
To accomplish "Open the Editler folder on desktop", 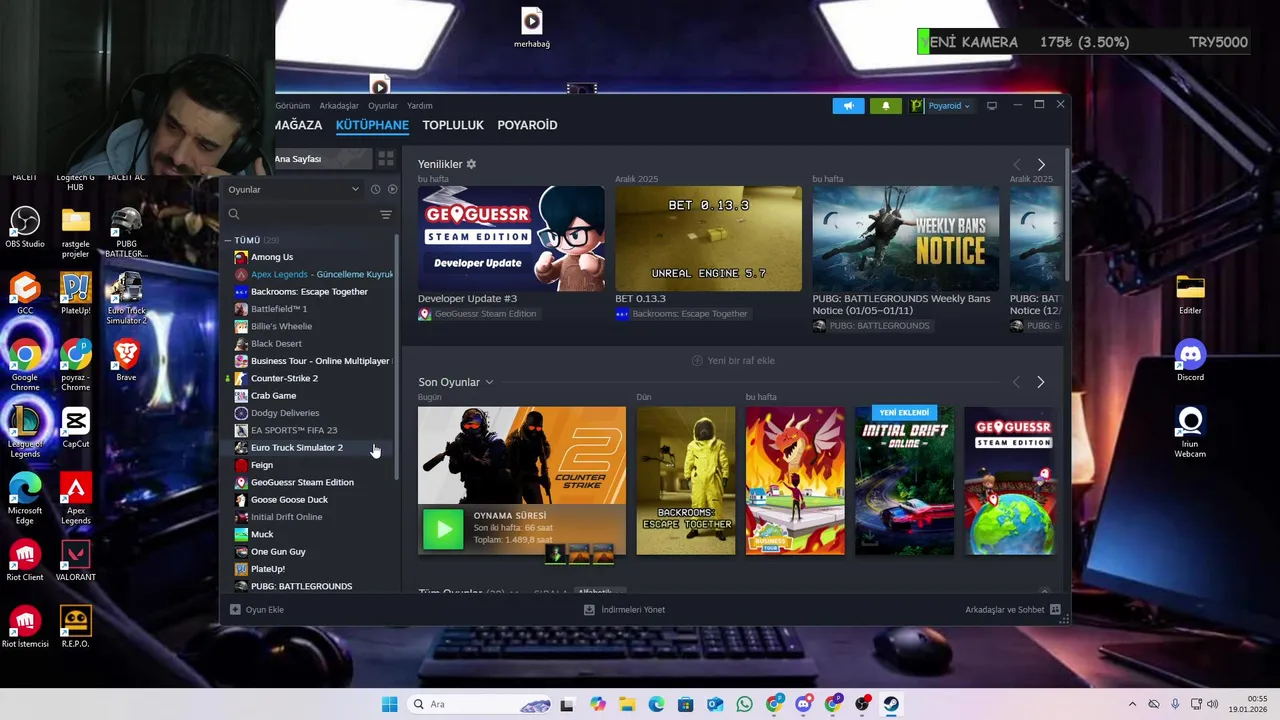I will coord(1190,294).
